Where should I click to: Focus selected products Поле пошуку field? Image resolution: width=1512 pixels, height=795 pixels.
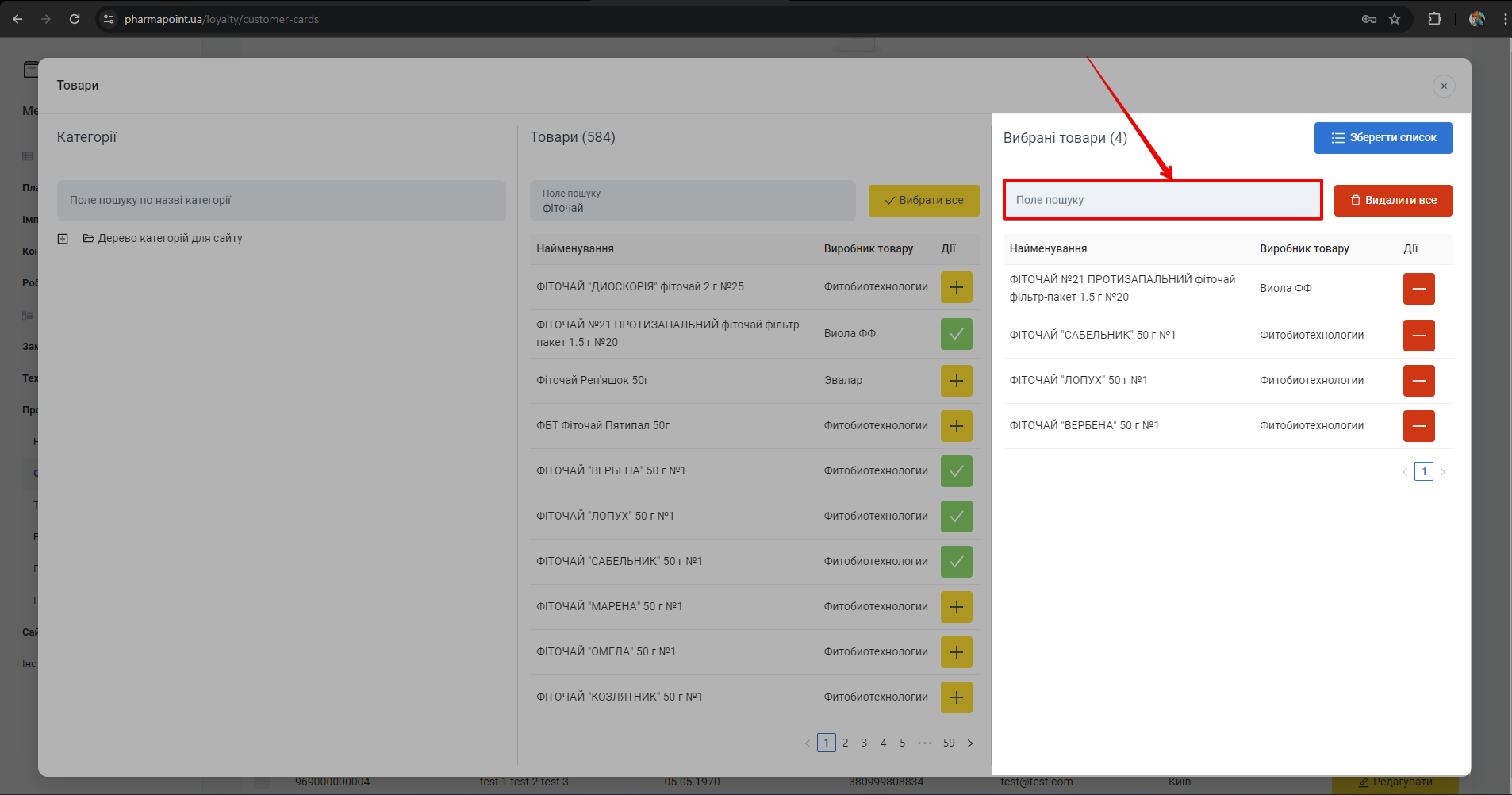1162,200
